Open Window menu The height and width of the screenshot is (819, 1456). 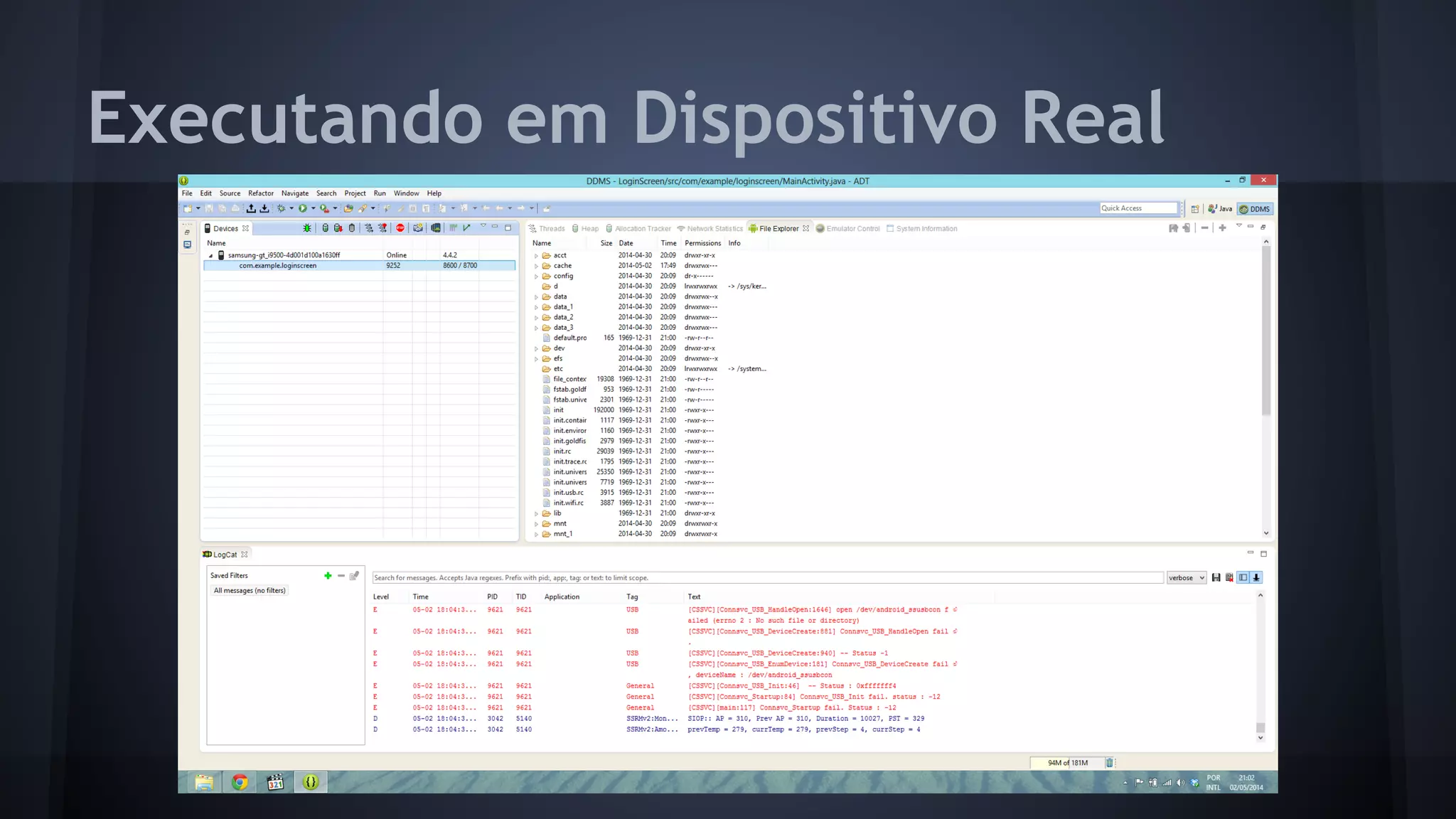tap(407, 193)
